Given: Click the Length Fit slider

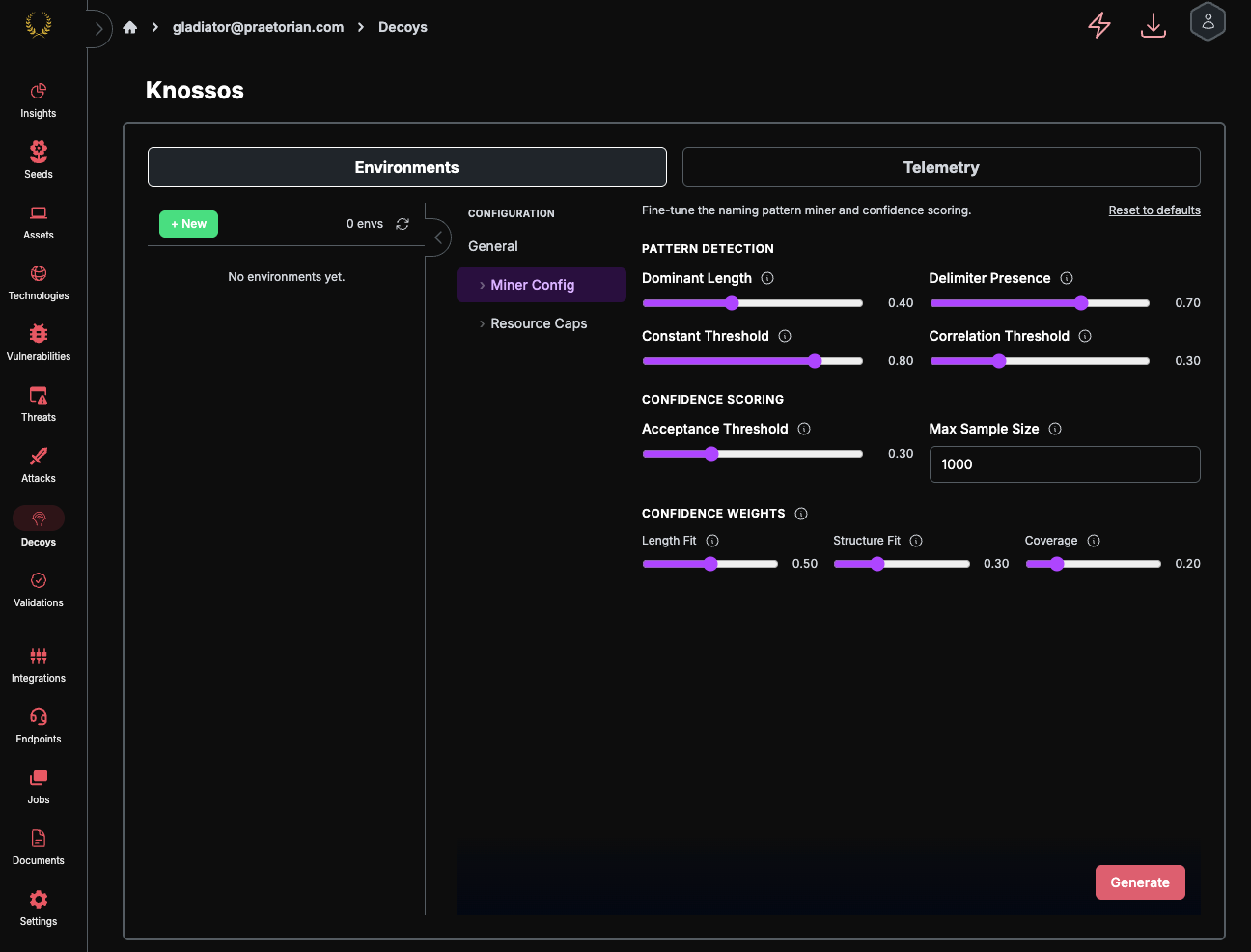Looking at the screenshot, I should click(710, 564).
